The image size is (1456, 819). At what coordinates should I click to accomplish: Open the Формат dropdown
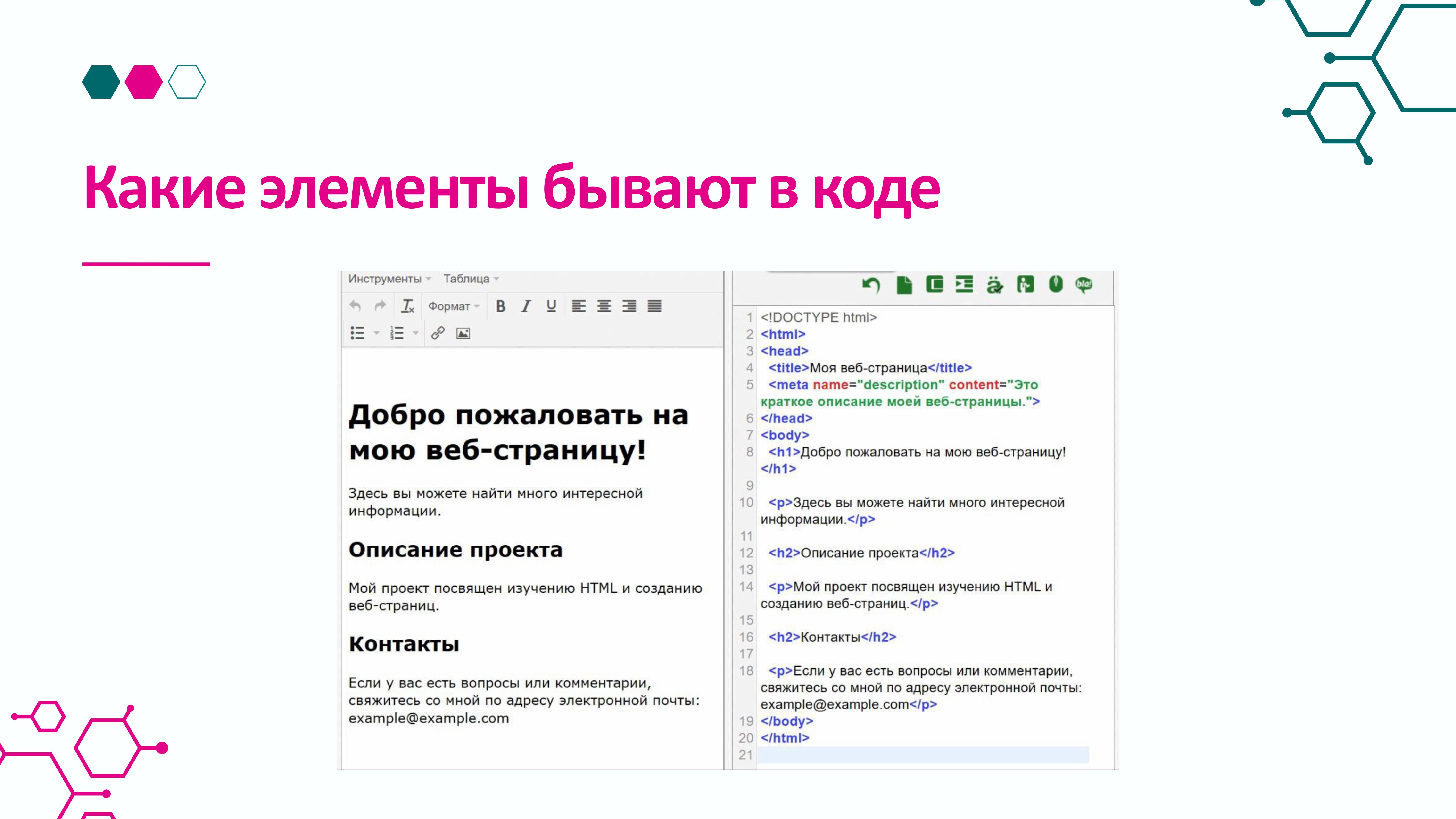[454, 306]
